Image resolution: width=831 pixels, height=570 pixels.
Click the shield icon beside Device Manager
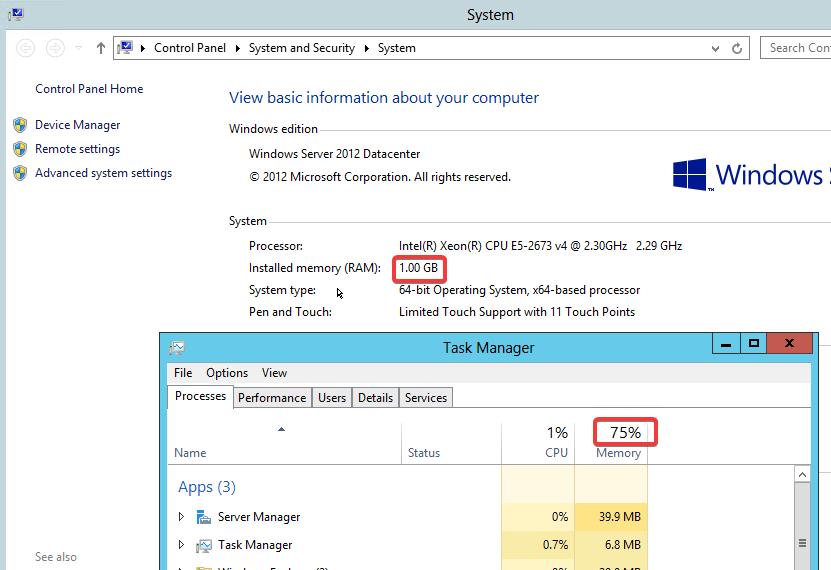pos(20,125)
